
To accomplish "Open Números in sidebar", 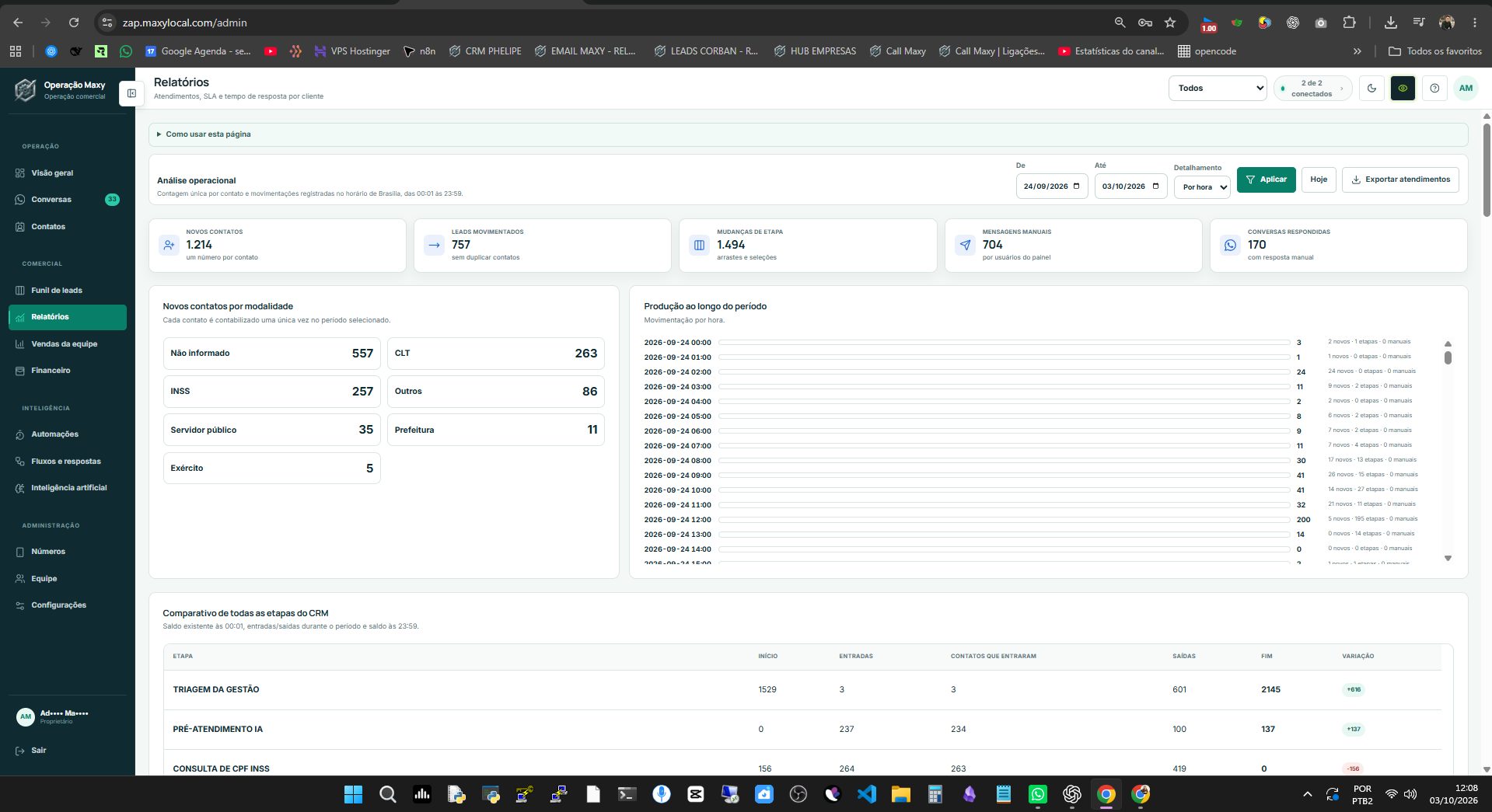I will point(67,552).
